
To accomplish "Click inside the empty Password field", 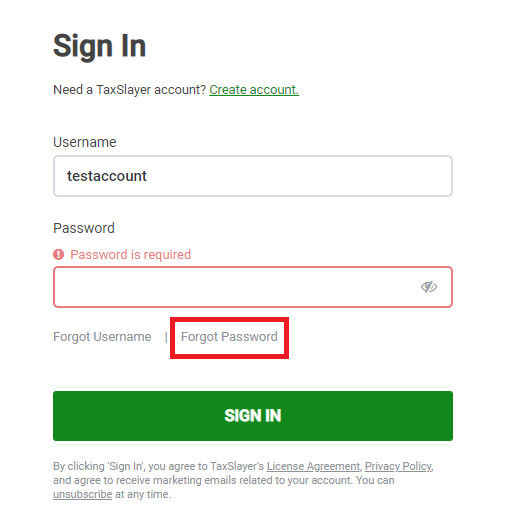I will coord(253,287).
